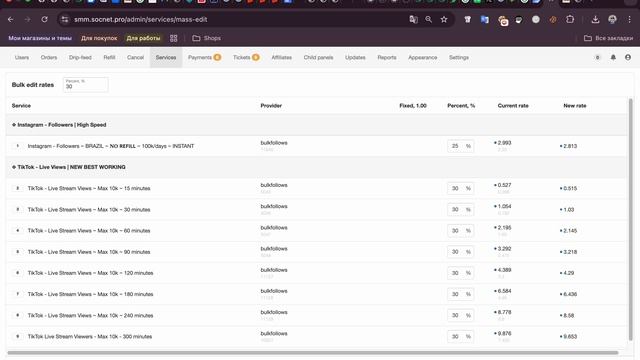Open the browser downloads icon

(x=595, y=19)
